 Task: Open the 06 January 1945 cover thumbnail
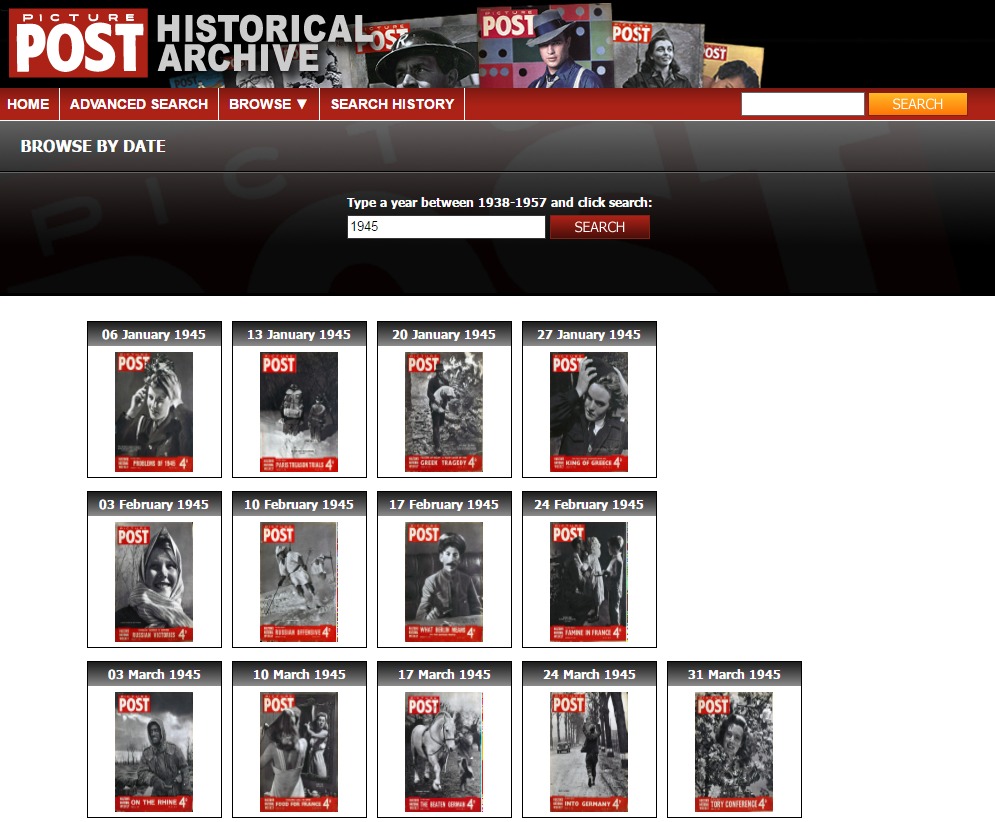tap(154, 412)
